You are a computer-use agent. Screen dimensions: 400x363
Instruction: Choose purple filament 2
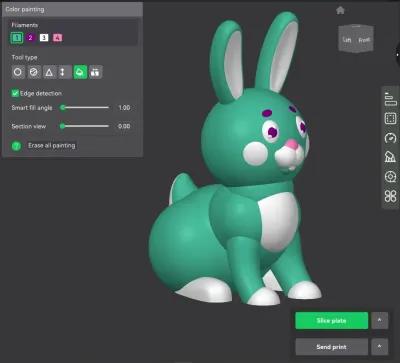pyautogui.click(x=30, y=38)
